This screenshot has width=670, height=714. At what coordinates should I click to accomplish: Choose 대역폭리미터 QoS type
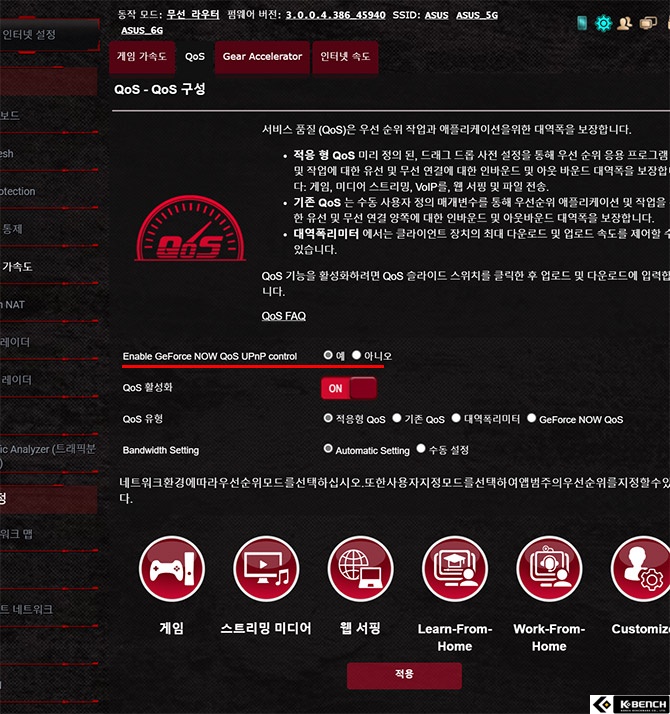click(x=456, y=418)
